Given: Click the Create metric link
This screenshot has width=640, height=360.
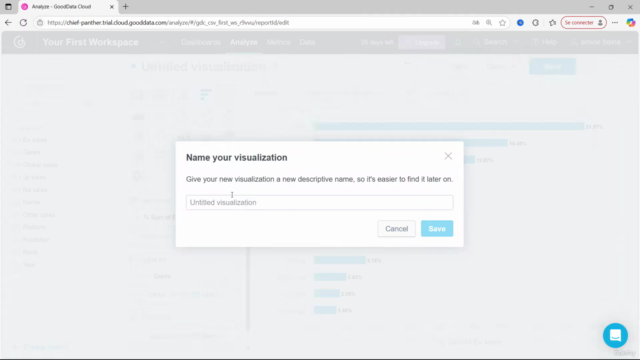Looking at the screenshot, I should point(40,347).
